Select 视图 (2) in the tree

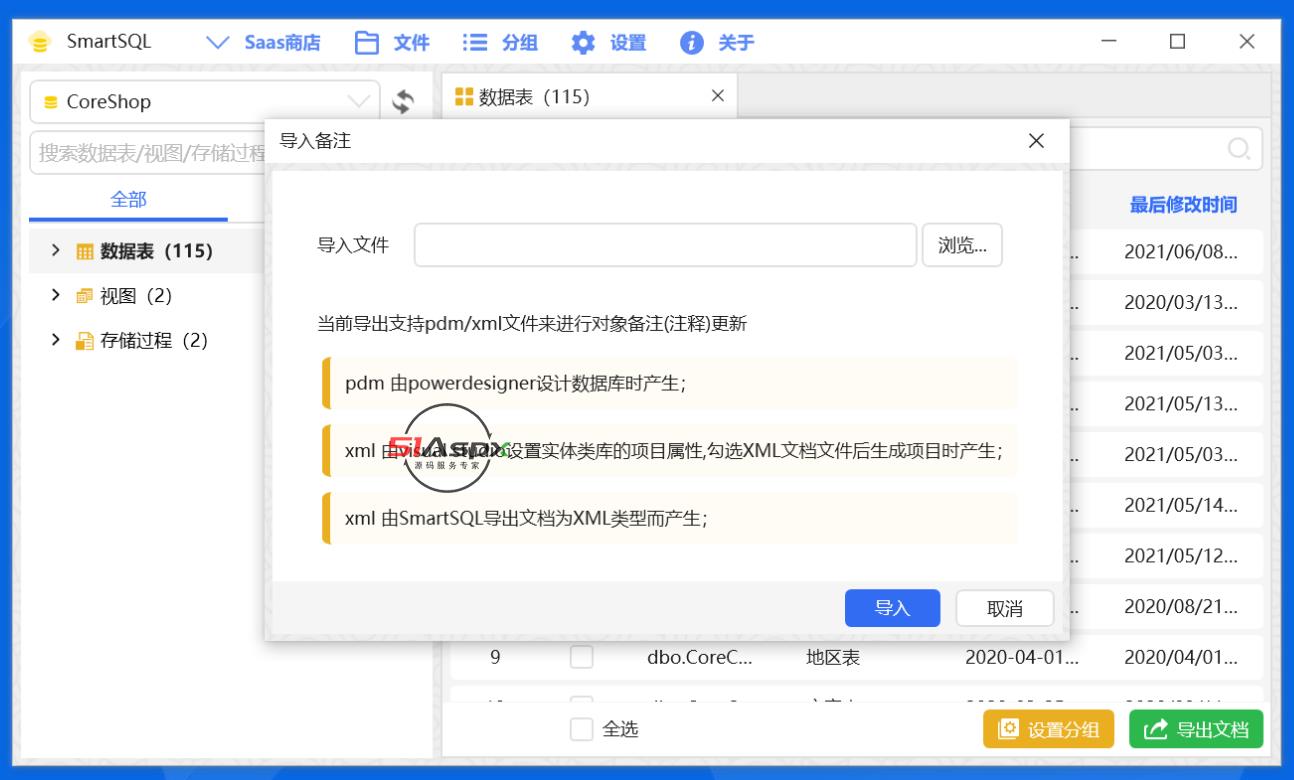tap(136, 296)
